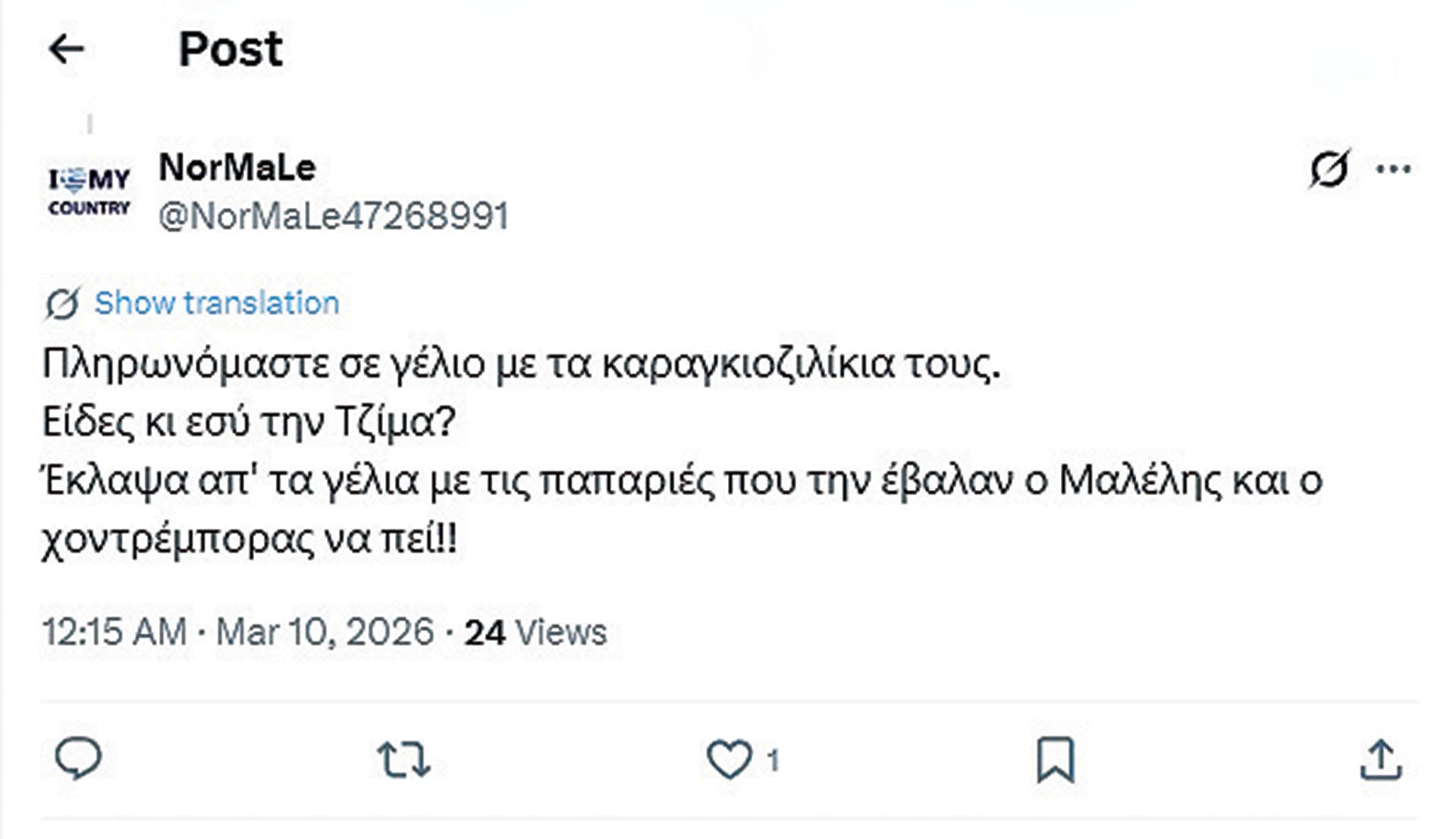Click the 24 Views counter
Image resolution: width=1456 pixels, height=839 pixels.
[535, 632]
